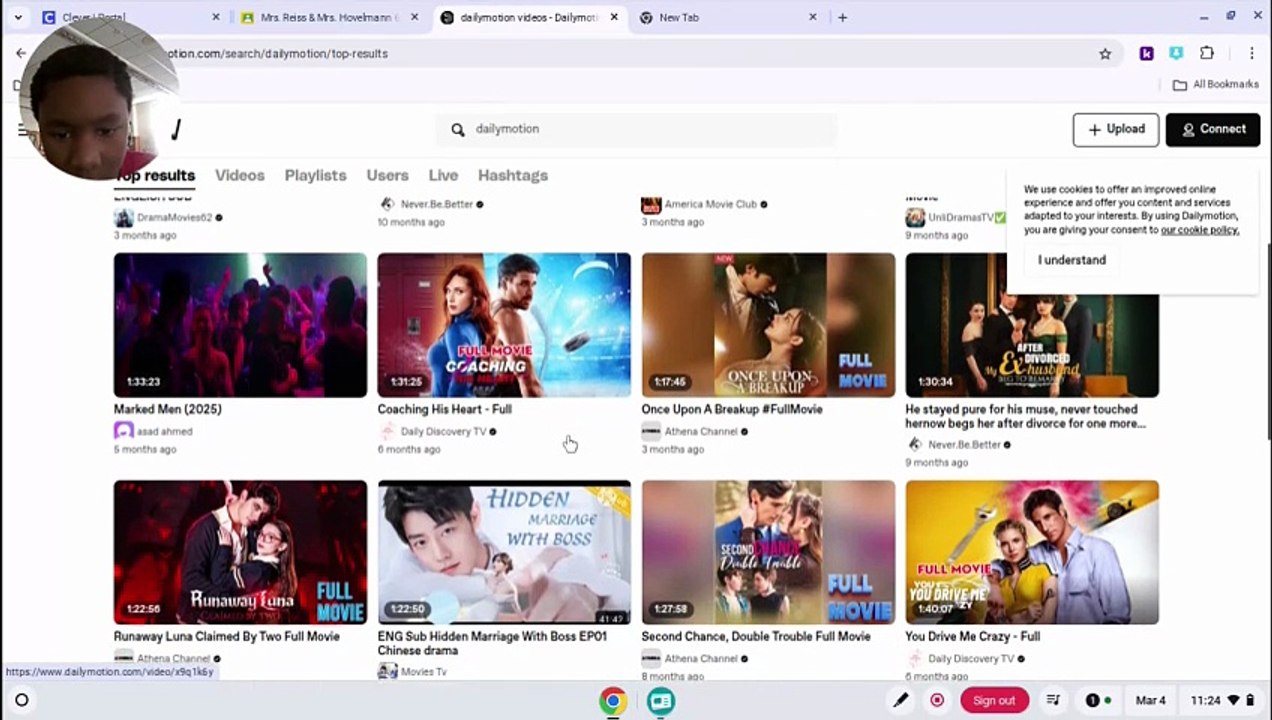Click the page vertical scrollbar
1272x720 pixels.
click(x=1267, y=340)
